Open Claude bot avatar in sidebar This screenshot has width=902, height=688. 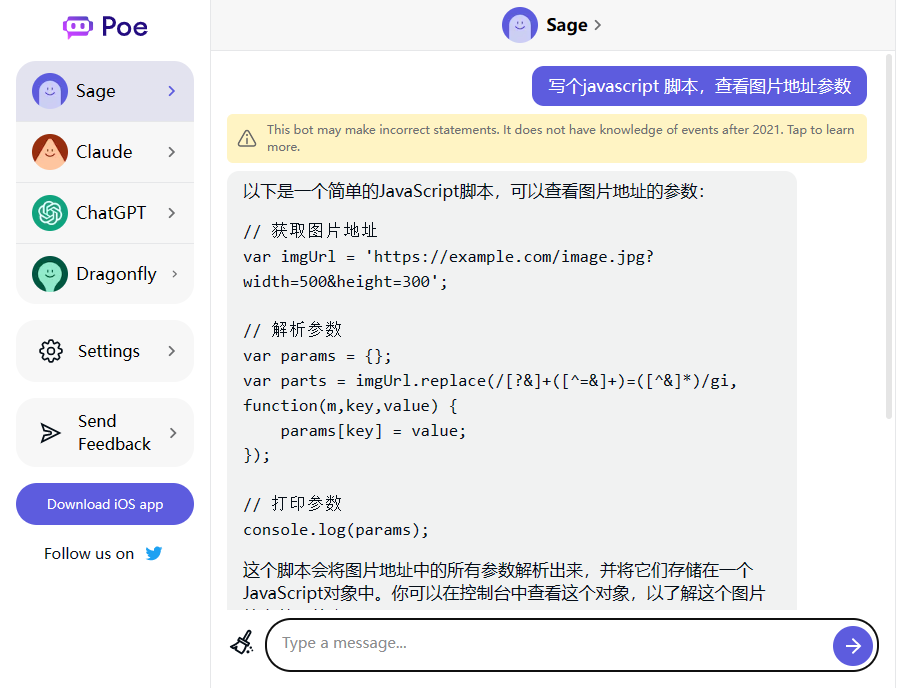50,152
